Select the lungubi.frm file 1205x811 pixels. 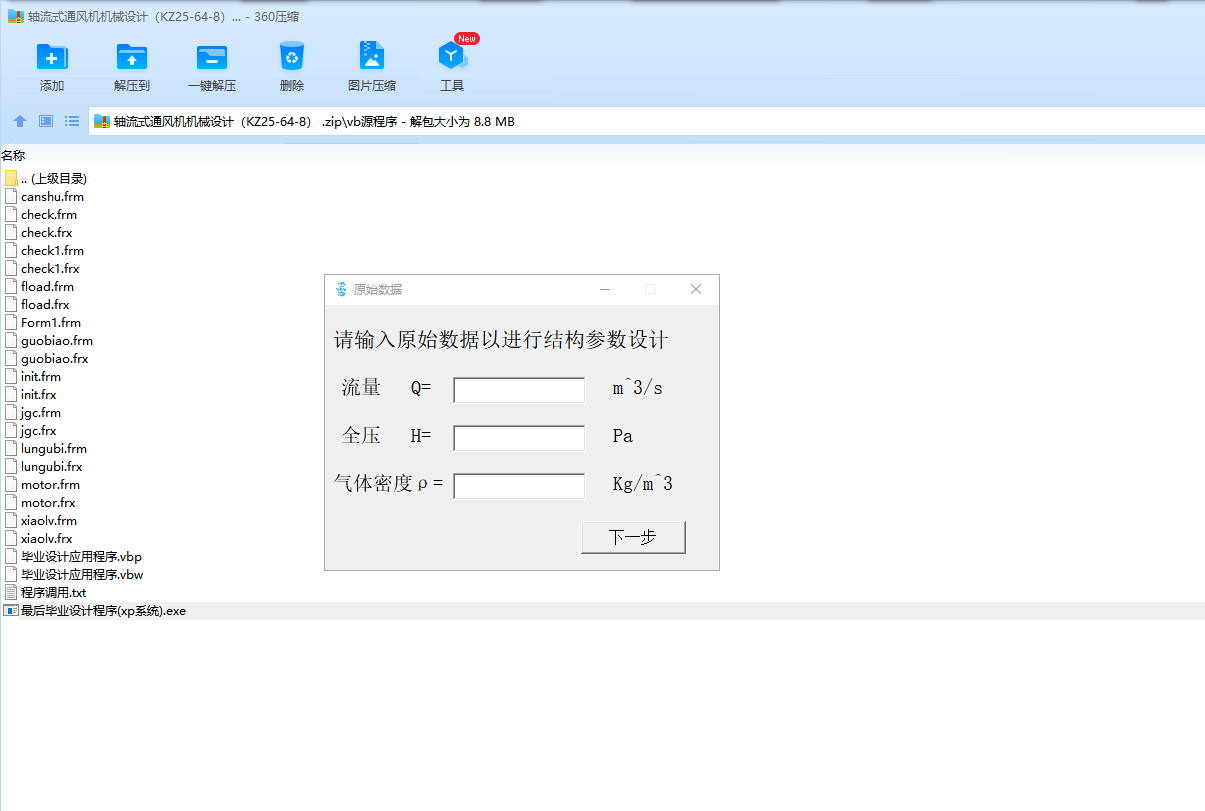pos(54,449)
